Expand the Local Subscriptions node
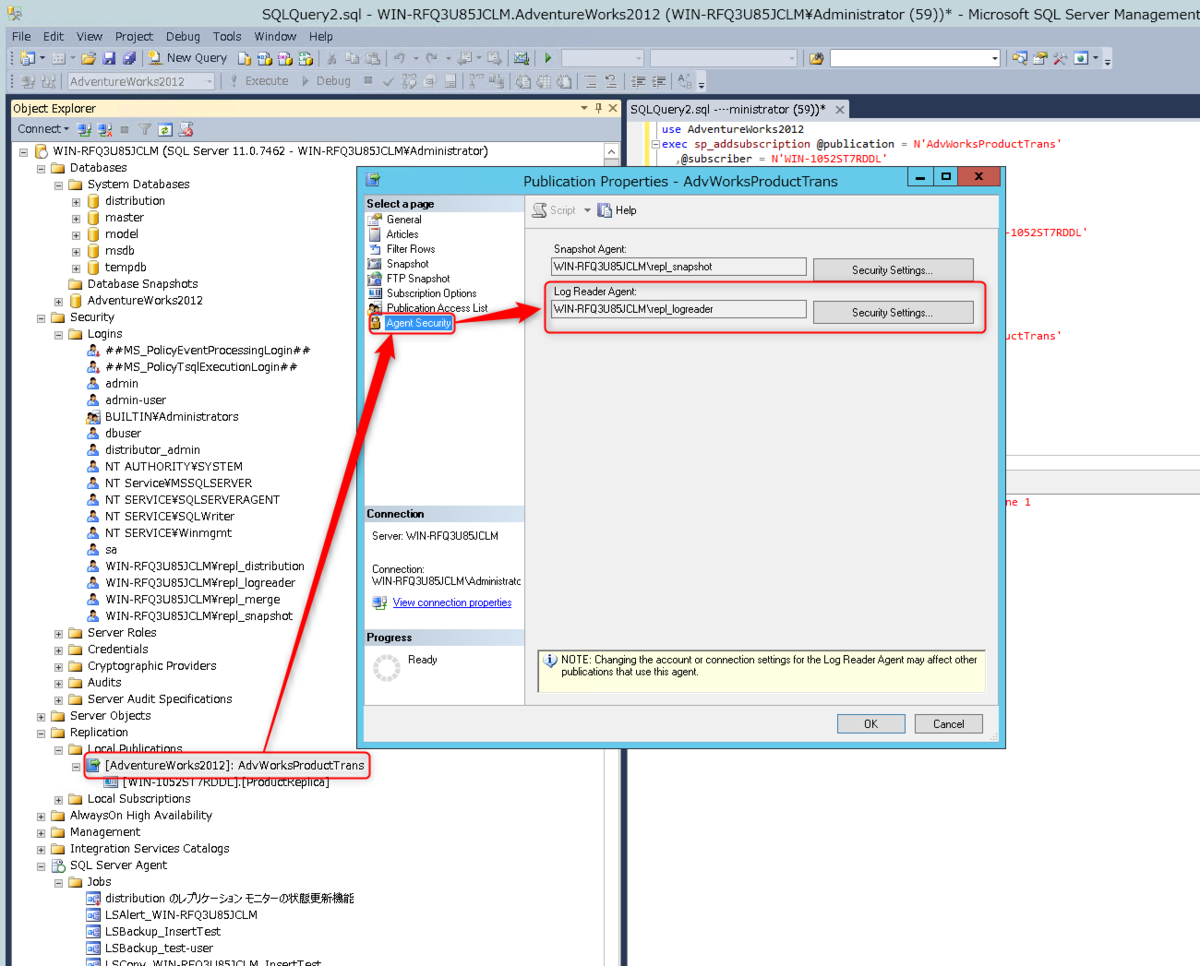The image size is (1200, 966). [x=59, y=799]
